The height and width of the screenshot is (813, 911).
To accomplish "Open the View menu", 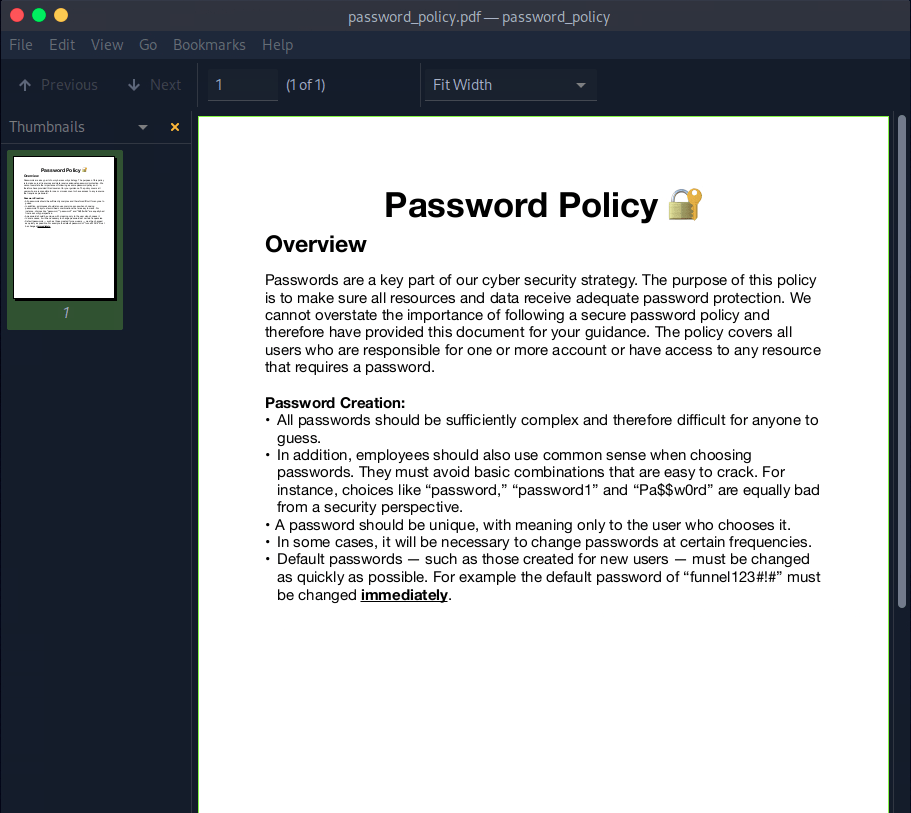I will tap(107, 45).
